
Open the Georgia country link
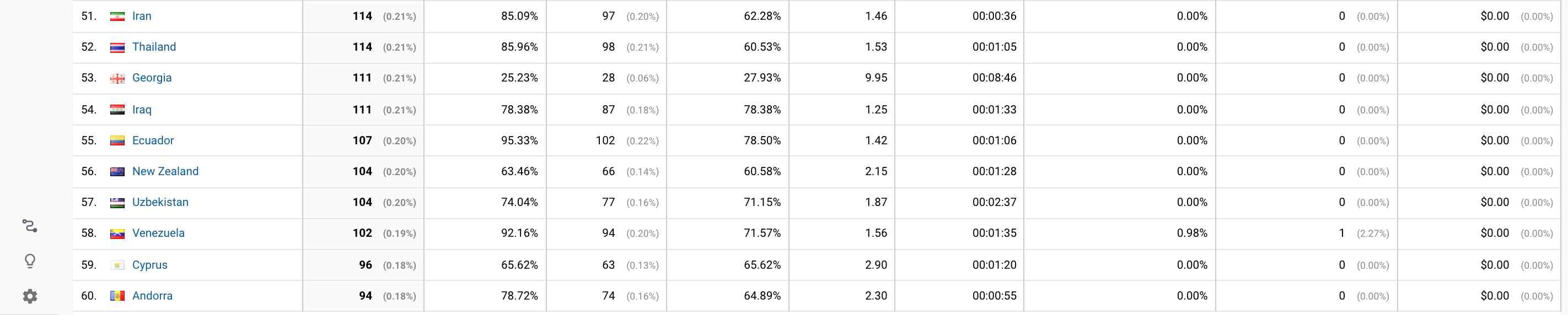pos(152,78)
